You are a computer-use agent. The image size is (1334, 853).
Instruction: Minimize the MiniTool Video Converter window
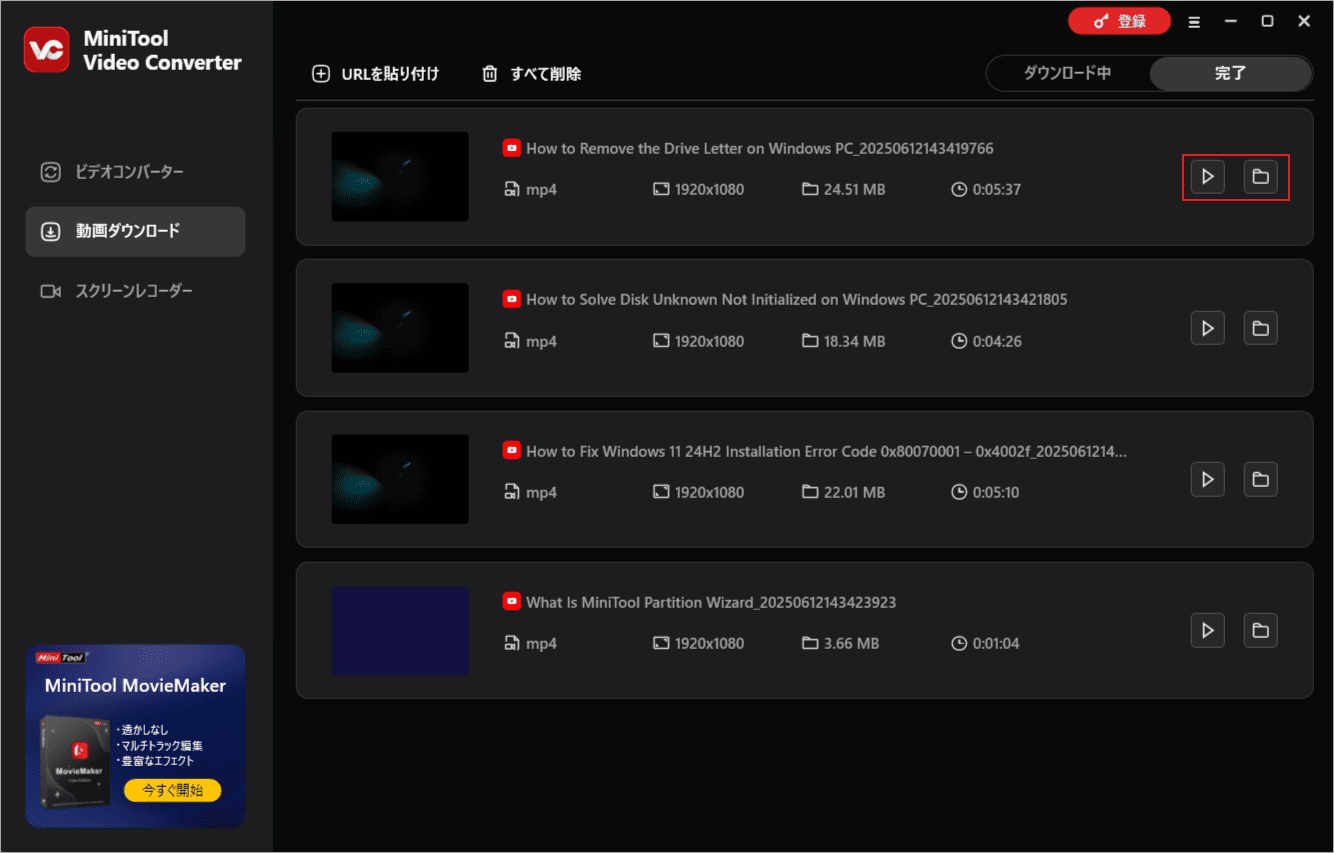(x=1231, y=21)
